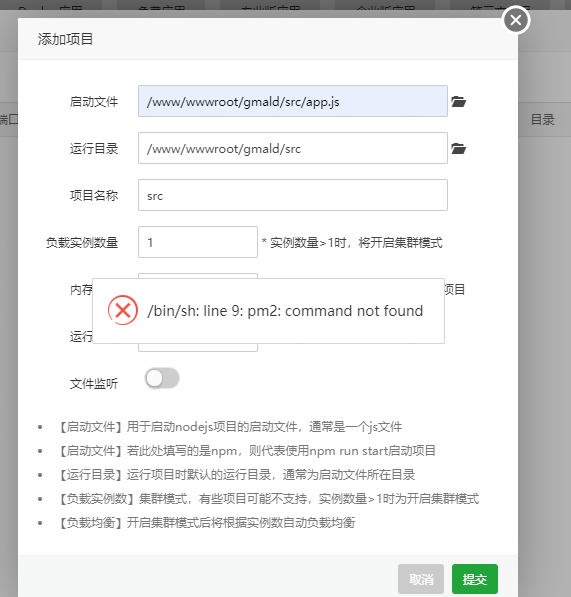The width and height of the screenshot is (571, 597).
Task: Edit the 项目名称 field containing src
Action: [293, 195]
